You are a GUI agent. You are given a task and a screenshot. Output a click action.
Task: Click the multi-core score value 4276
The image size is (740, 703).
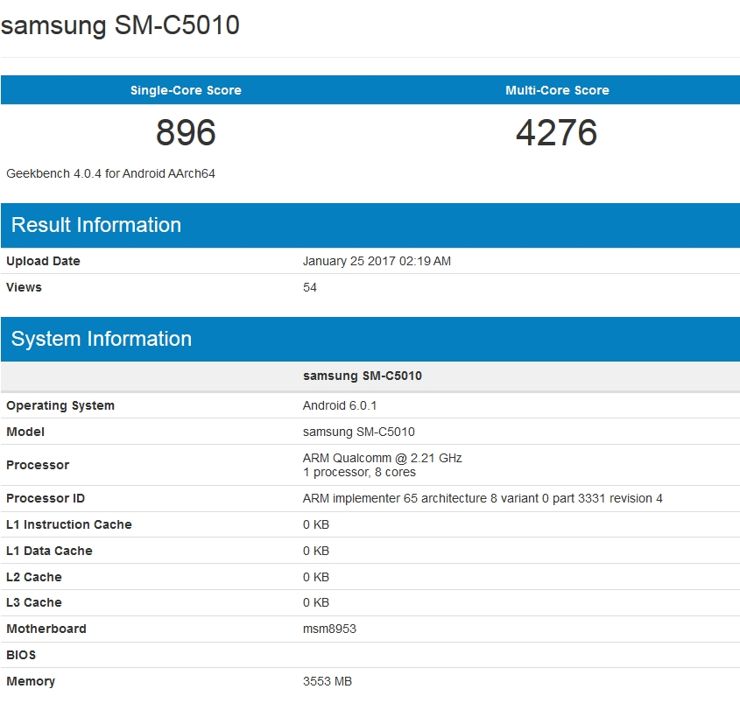[x=556, y=133]
